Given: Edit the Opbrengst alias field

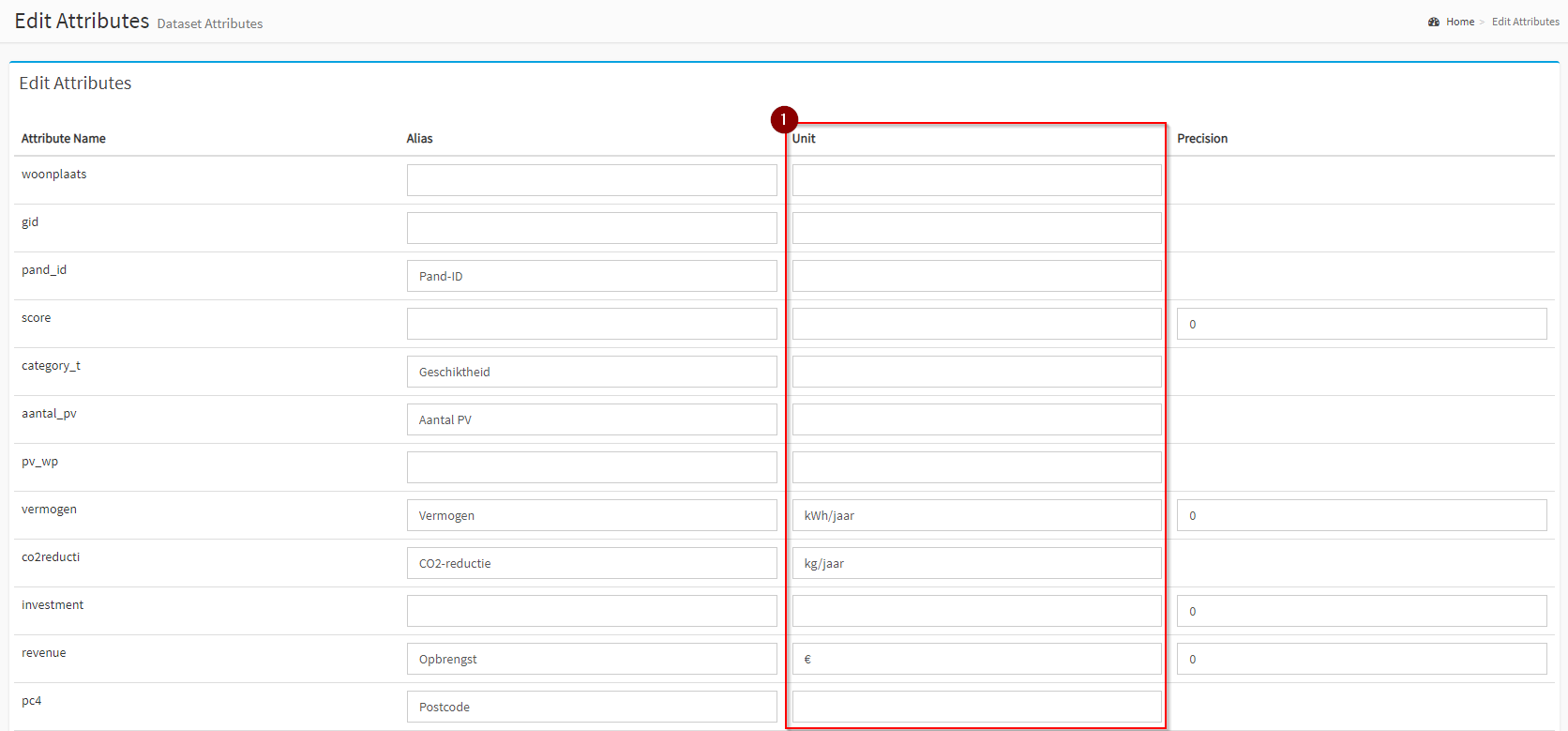Looking at the screenshot, I should [x=592, y=659].
